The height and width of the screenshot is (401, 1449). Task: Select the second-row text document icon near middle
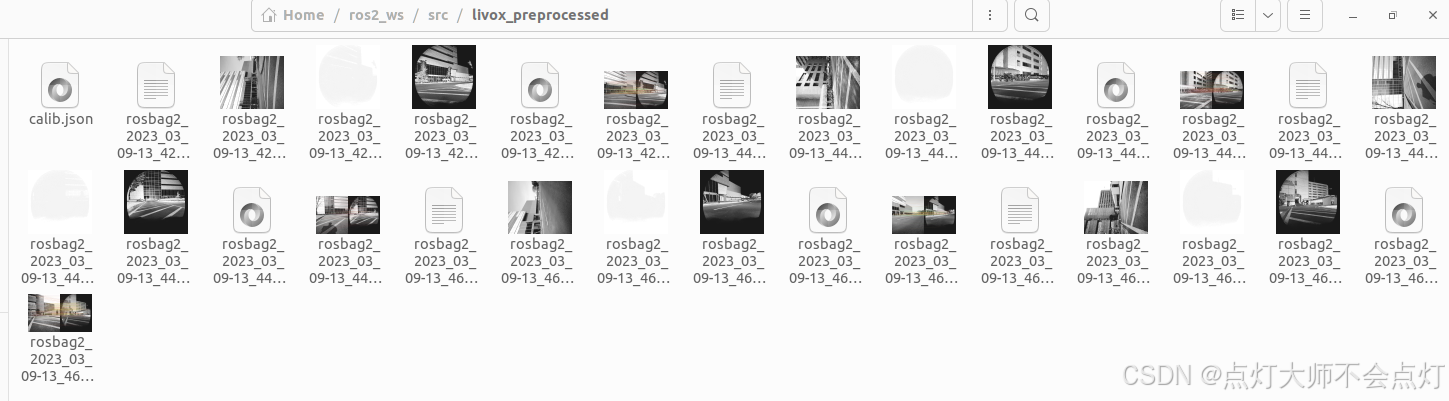[444, 210]
